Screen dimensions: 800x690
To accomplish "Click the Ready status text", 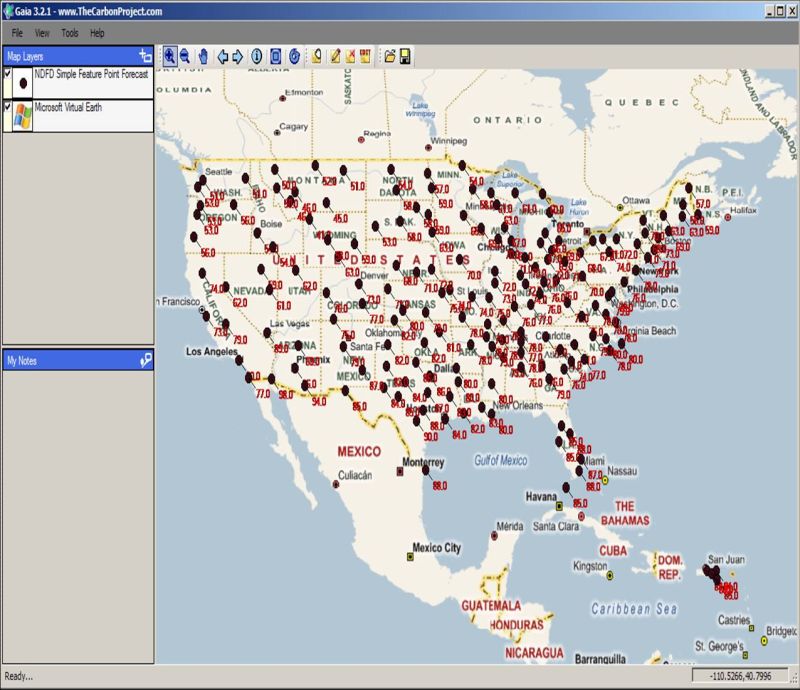I will (x=18, y=676).
